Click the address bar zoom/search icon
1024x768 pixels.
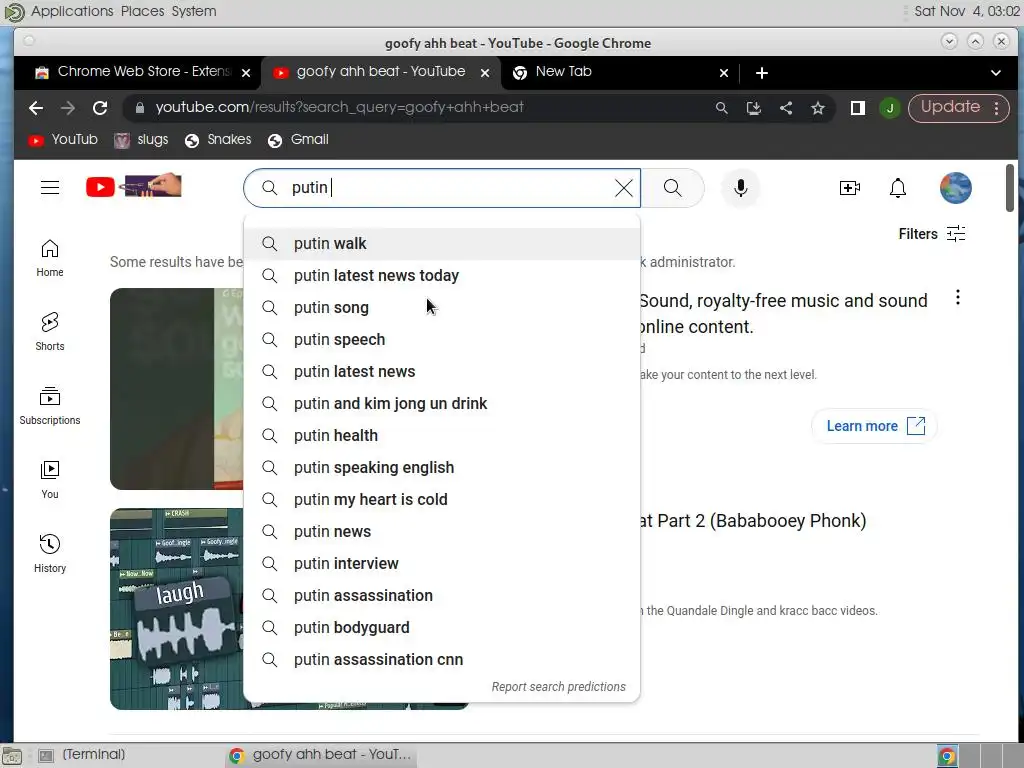(x=722, y=108)
